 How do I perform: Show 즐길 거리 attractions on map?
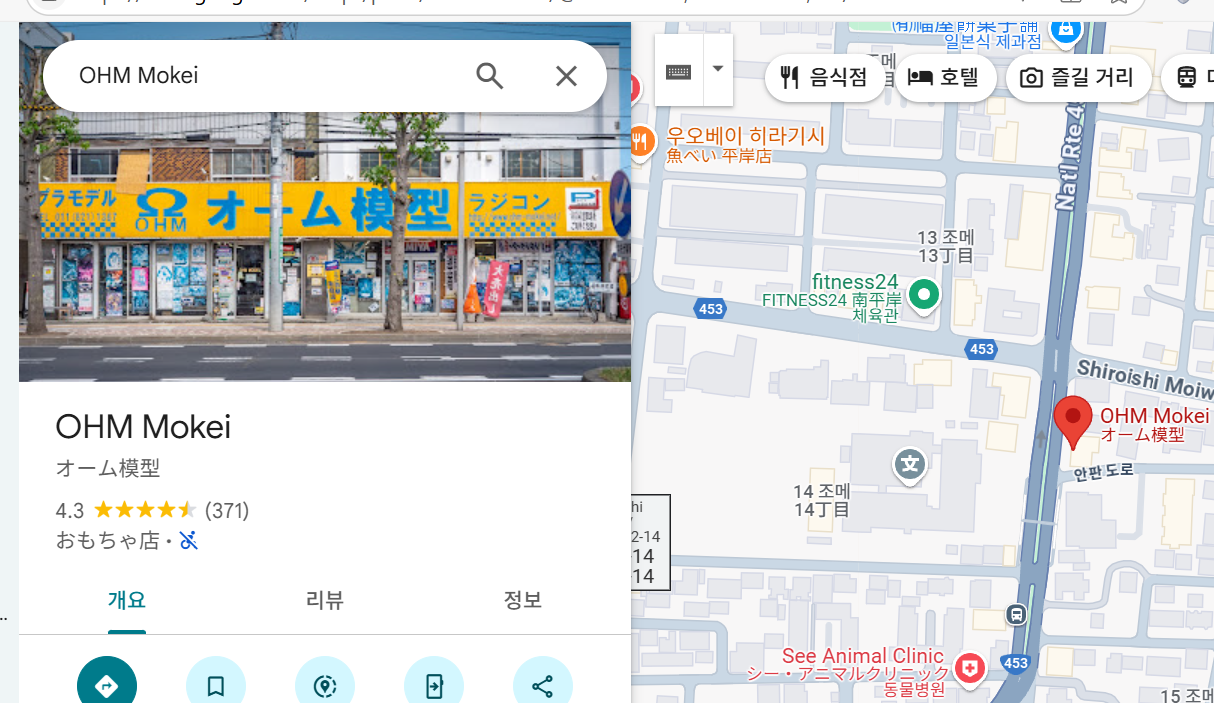click(x=1078, y=78)
